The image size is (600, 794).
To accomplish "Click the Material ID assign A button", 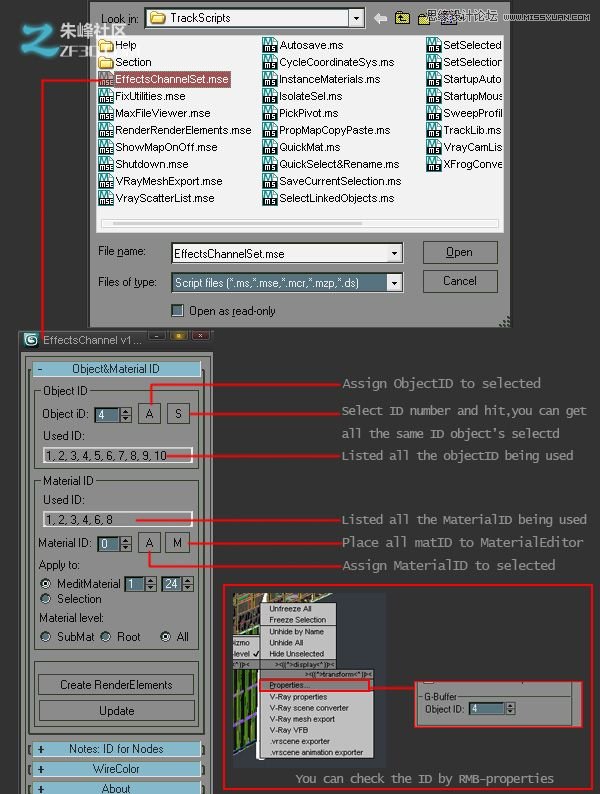I will pos(149,543).
